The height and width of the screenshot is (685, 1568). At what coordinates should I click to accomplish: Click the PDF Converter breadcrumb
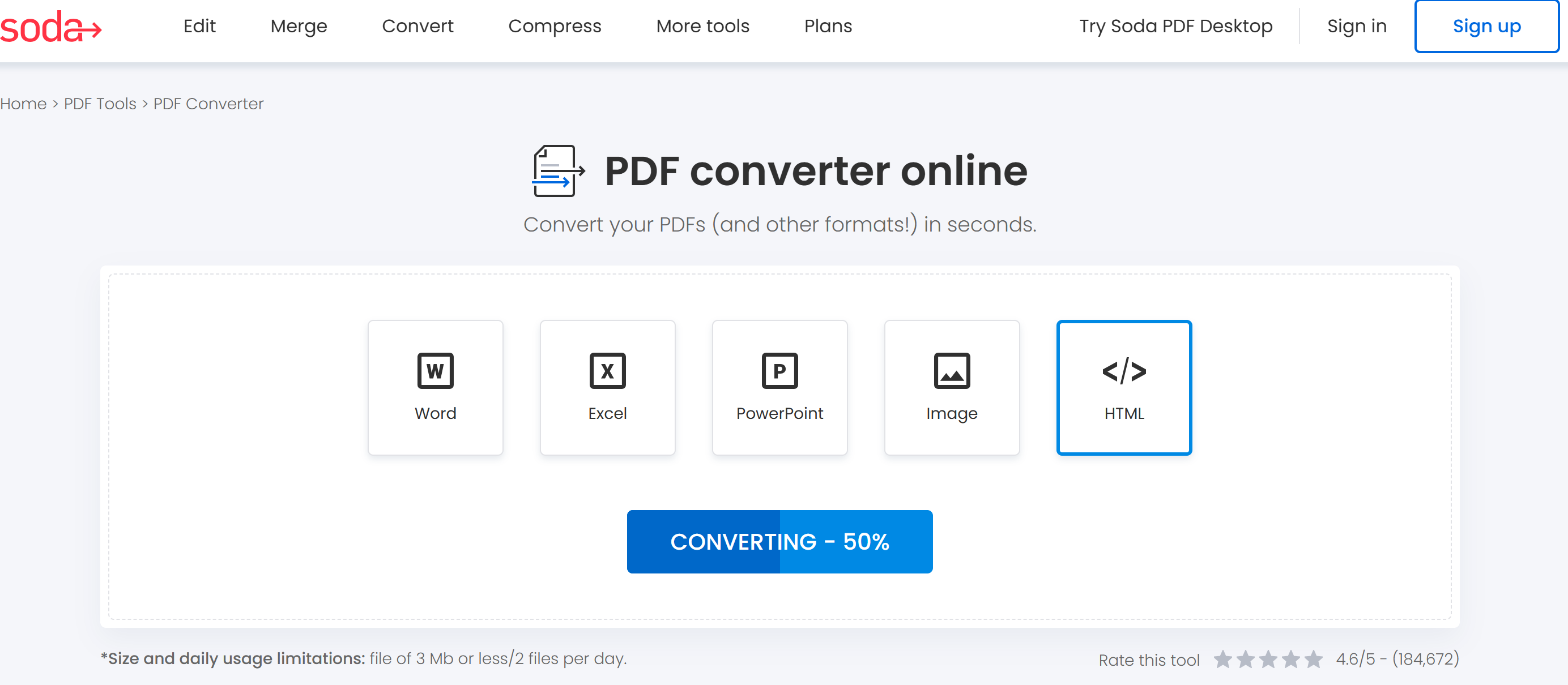pos(208,104)
